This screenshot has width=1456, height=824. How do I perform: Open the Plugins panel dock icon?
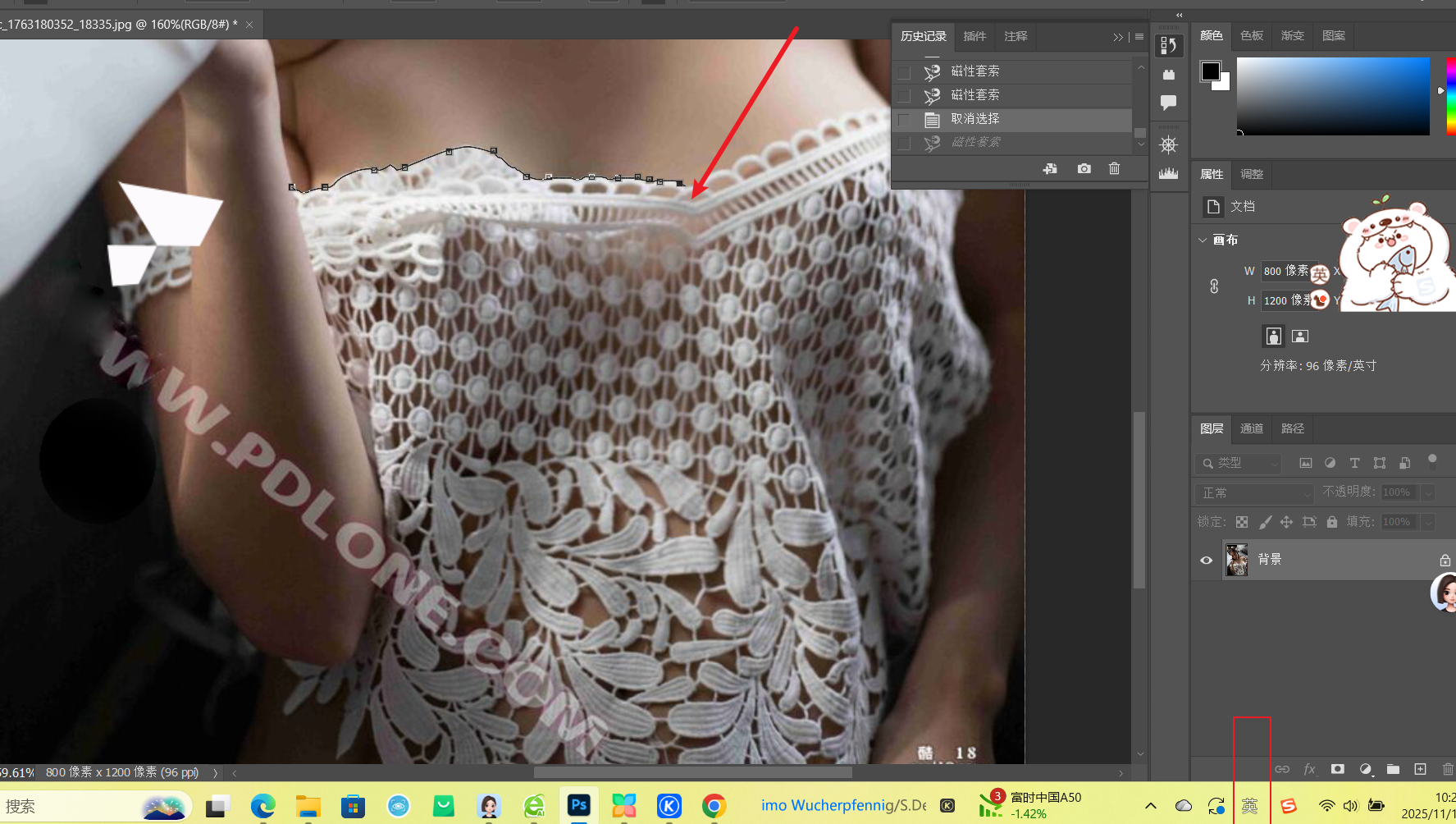pos(1168,75)
